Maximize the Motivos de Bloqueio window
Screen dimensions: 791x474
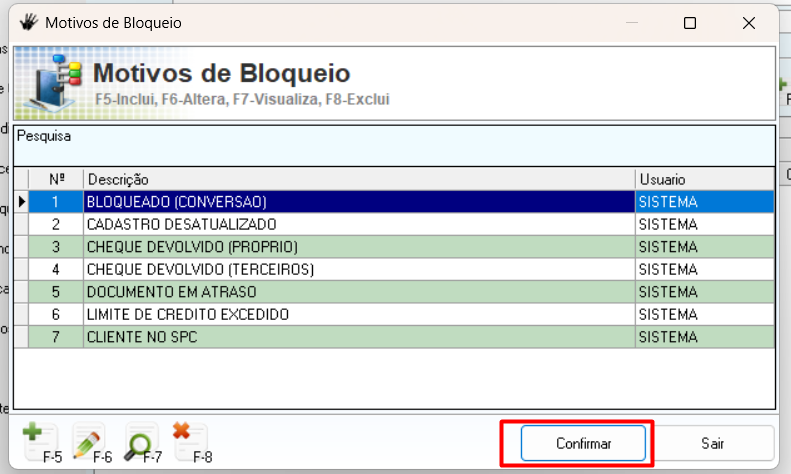[689, 22]
